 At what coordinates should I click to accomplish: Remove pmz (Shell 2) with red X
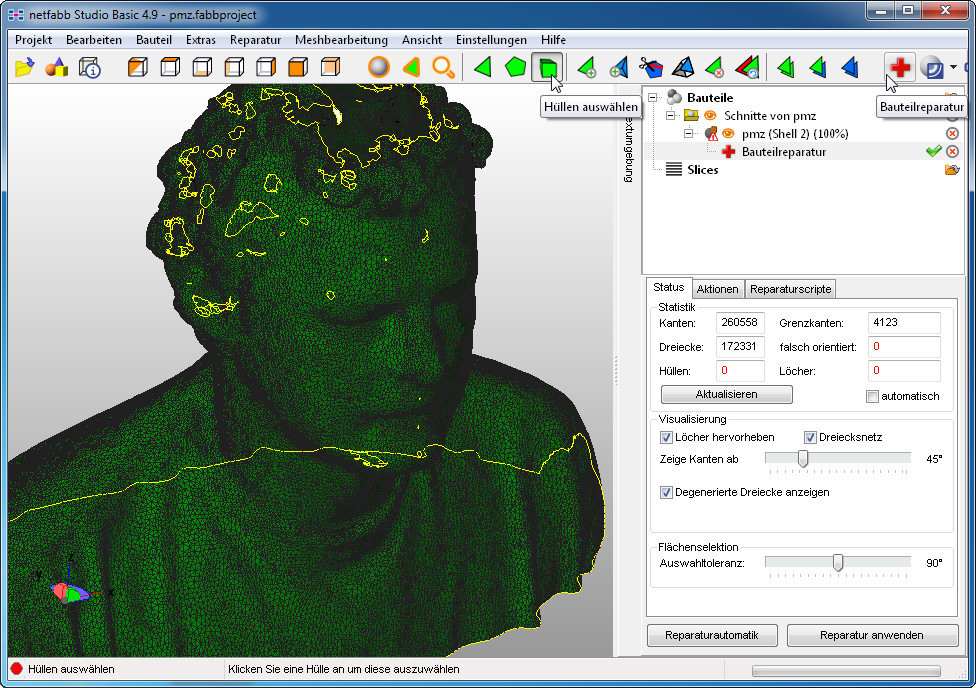[952, 133]
